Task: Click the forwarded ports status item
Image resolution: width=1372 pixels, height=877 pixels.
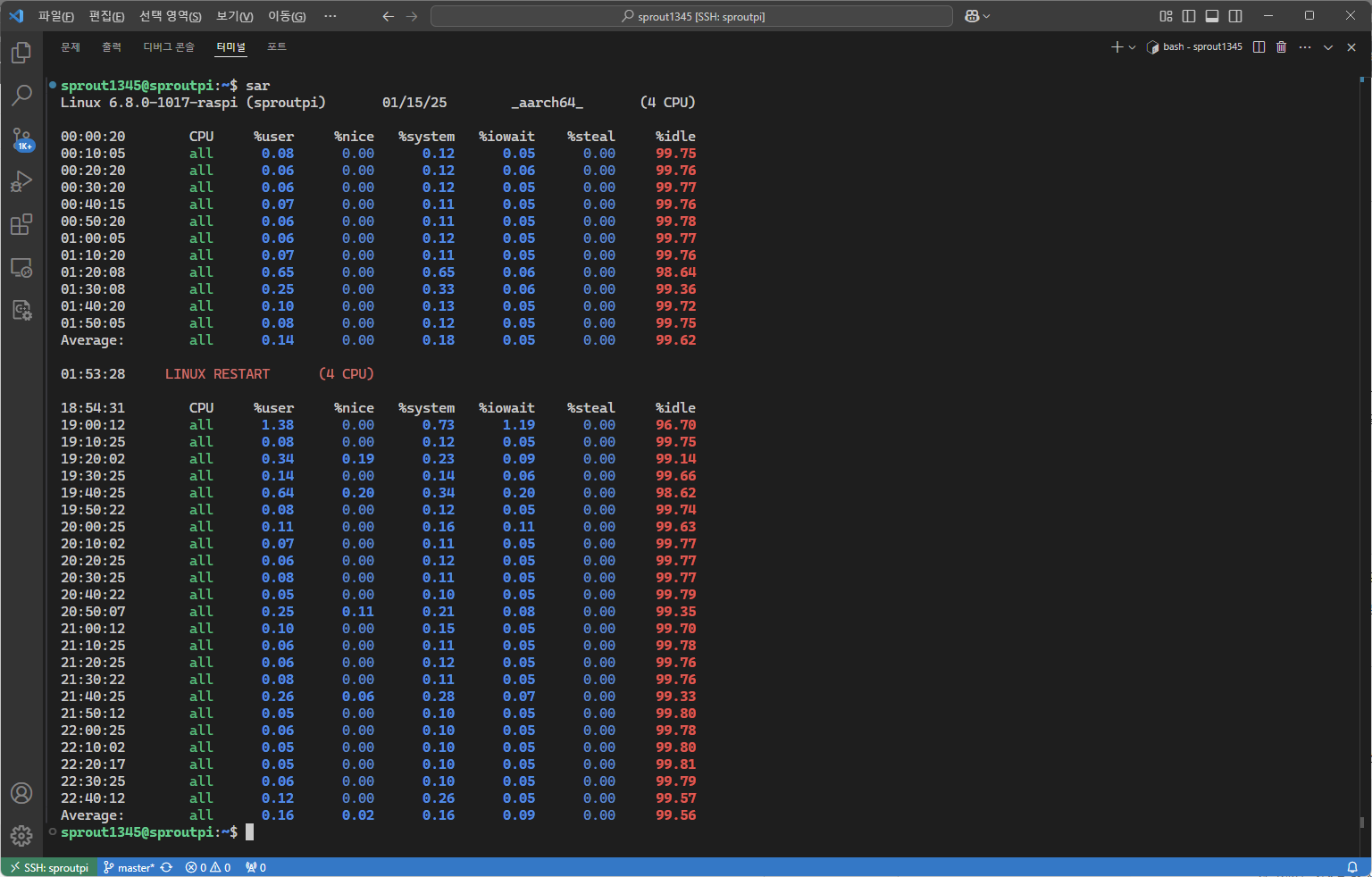Action: pyautogui.click(x=255, y=867)
